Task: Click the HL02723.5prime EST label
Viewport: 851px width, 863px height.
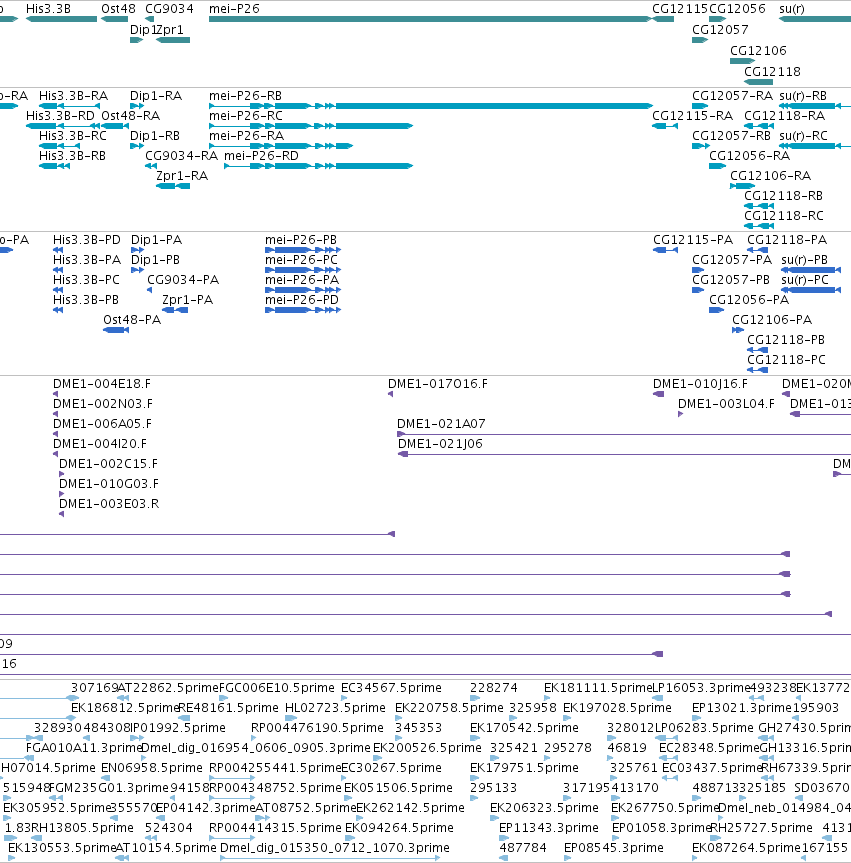Action: 335,708
